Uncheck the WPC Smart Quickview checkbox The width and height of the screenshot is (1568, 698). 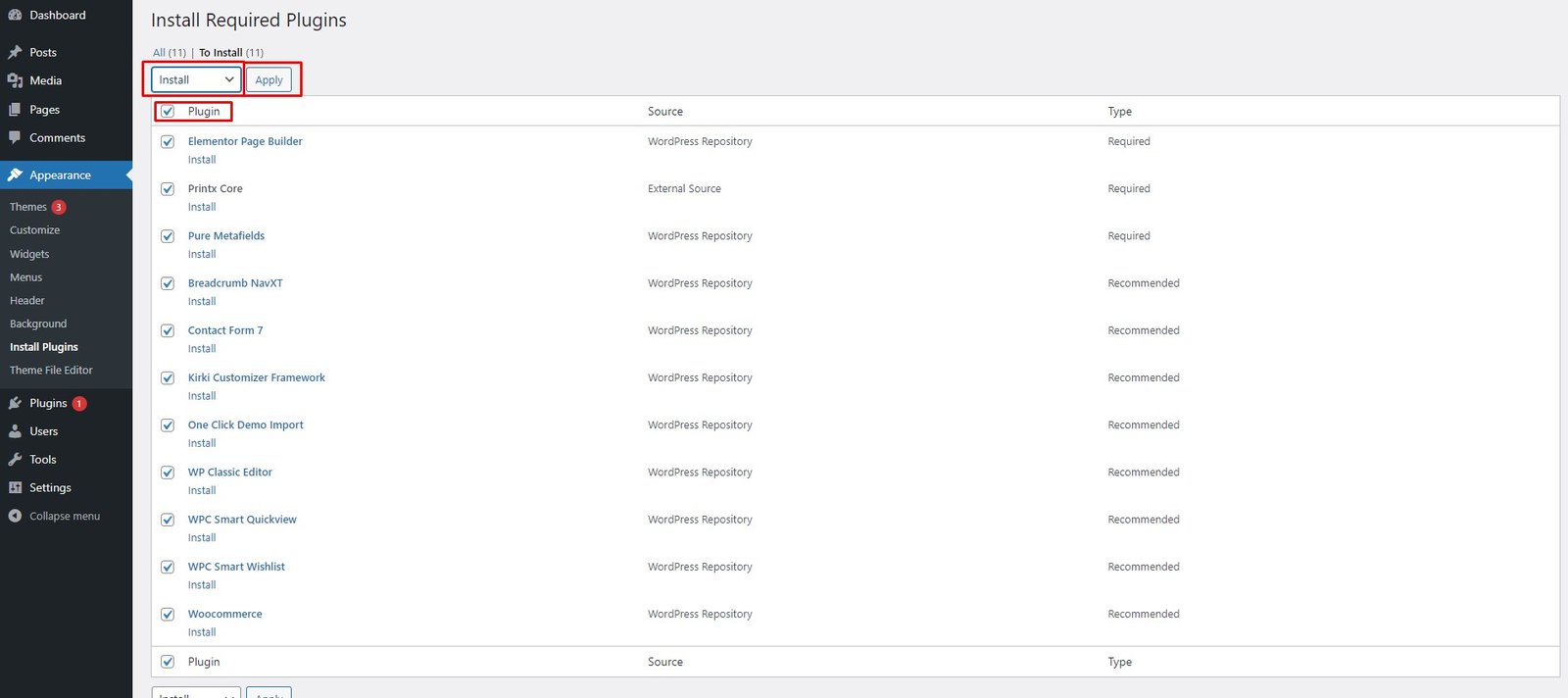pos(168,520)
